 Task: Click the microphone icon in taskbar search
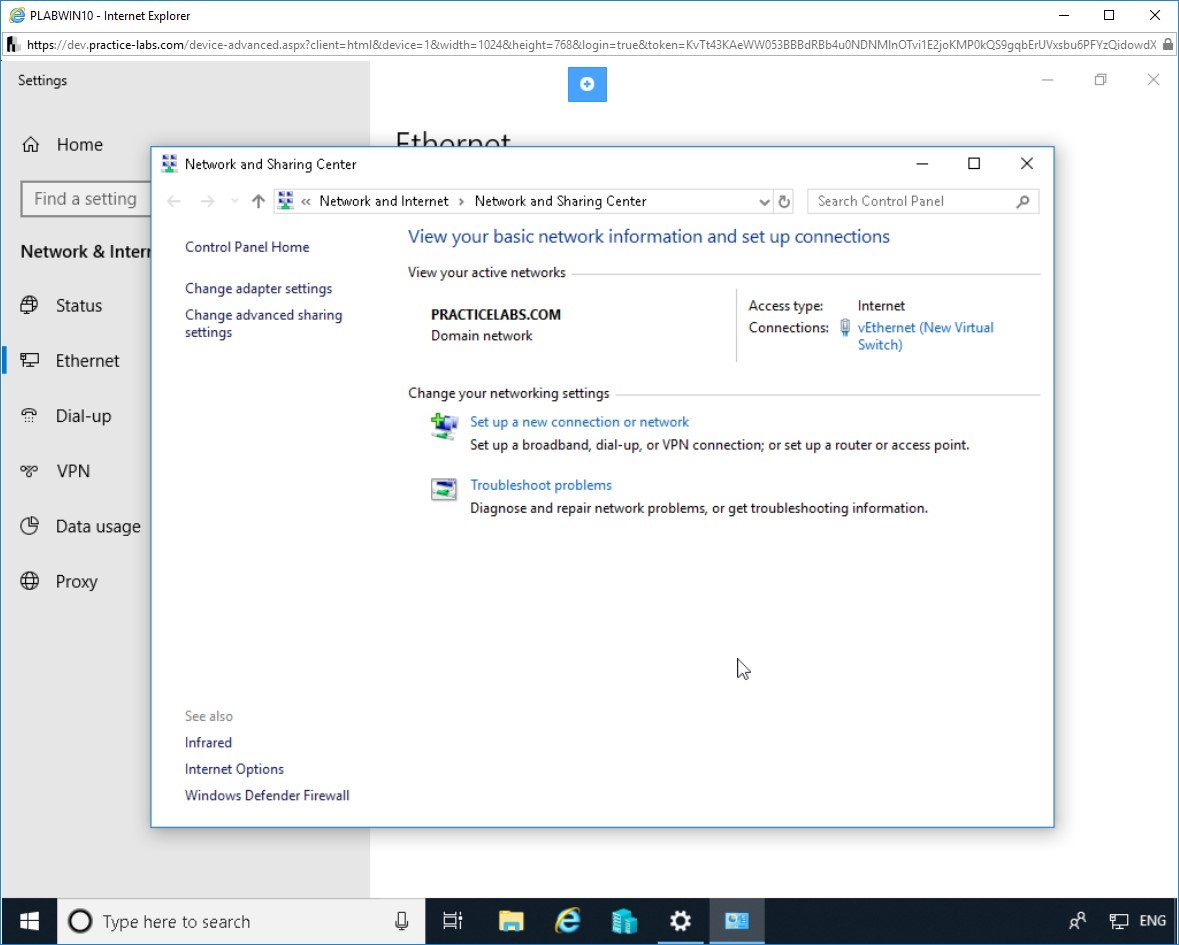(x=402, y=921)
